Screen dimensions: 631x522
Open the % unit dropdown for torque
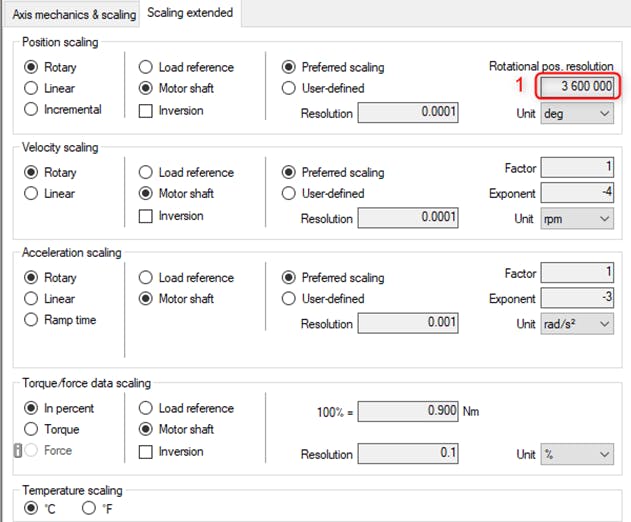(577, 455)
